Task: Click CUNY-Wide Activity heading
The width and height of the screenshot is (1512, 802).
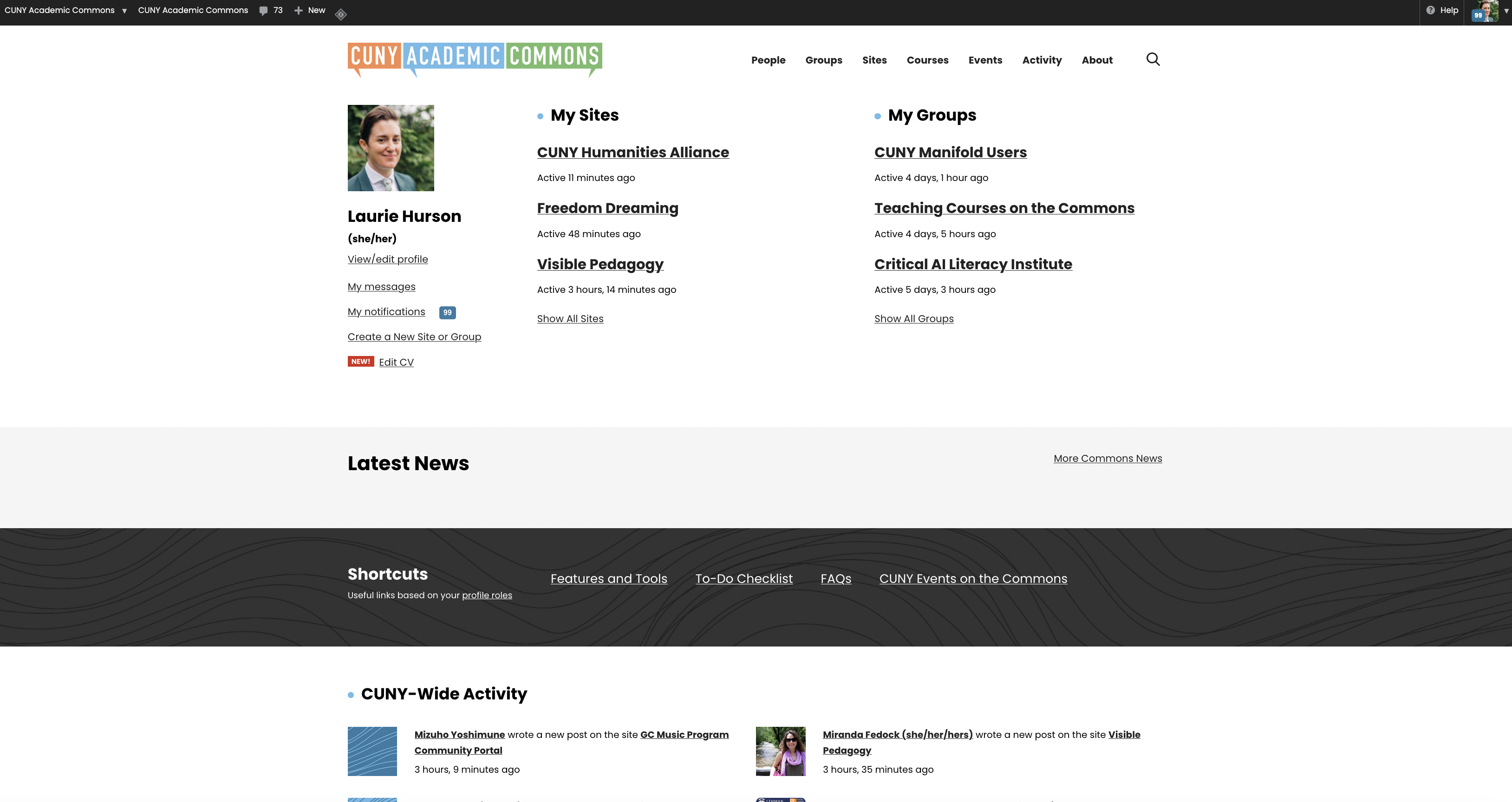Action: point(444,694)
